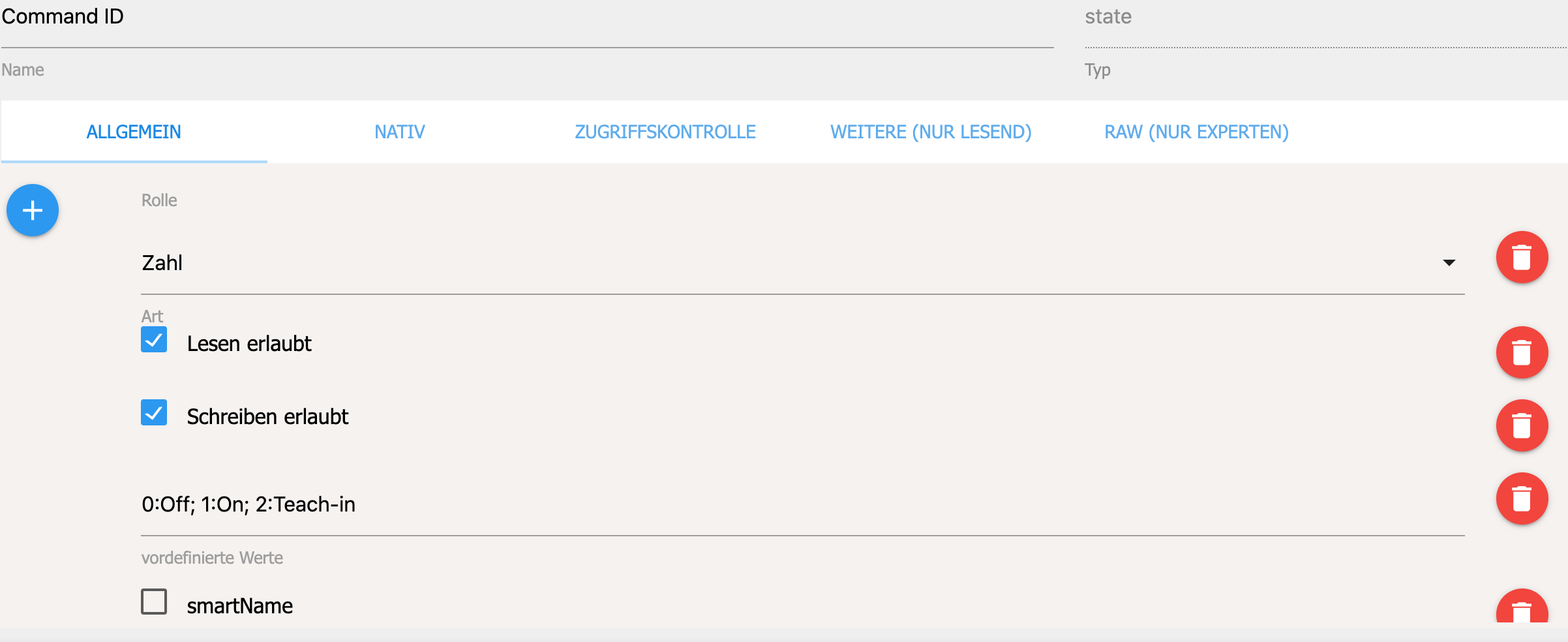Switch to the NATIV tab

(x=400, y=132)
